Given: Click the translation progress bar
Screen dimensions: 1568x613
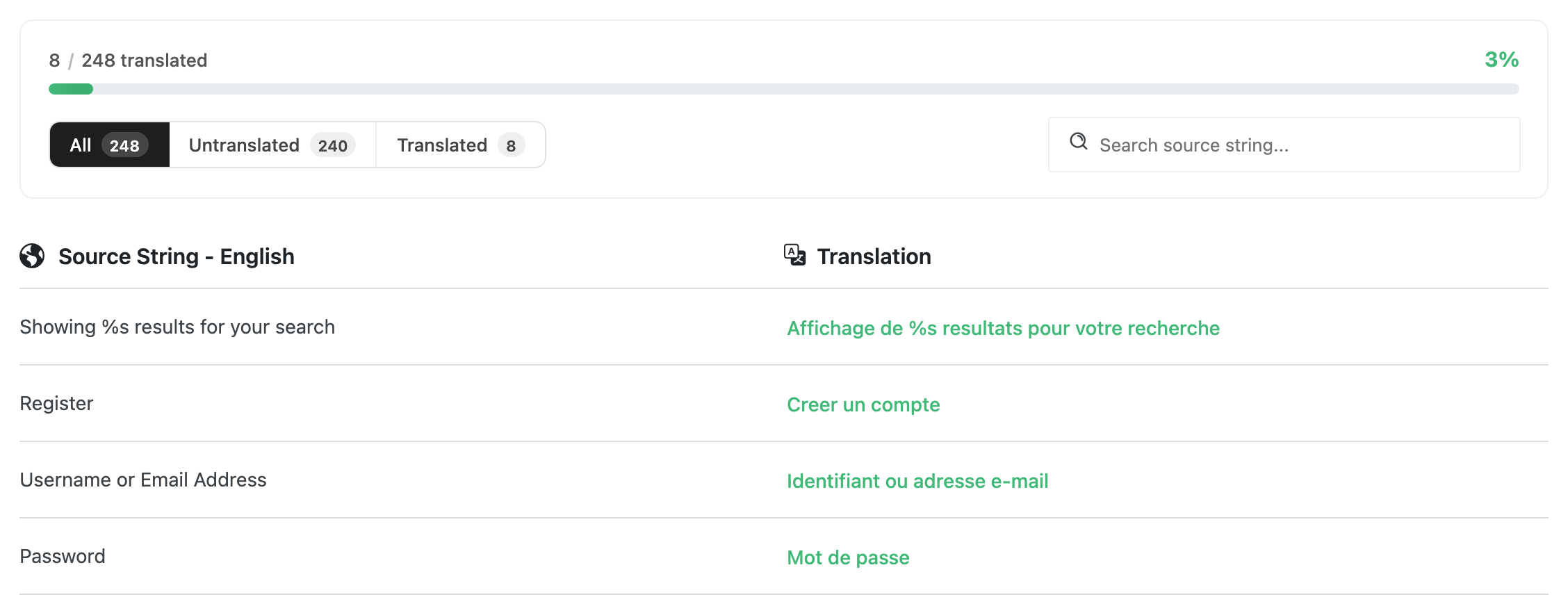Looking at the screenshot, I should 784,89.
